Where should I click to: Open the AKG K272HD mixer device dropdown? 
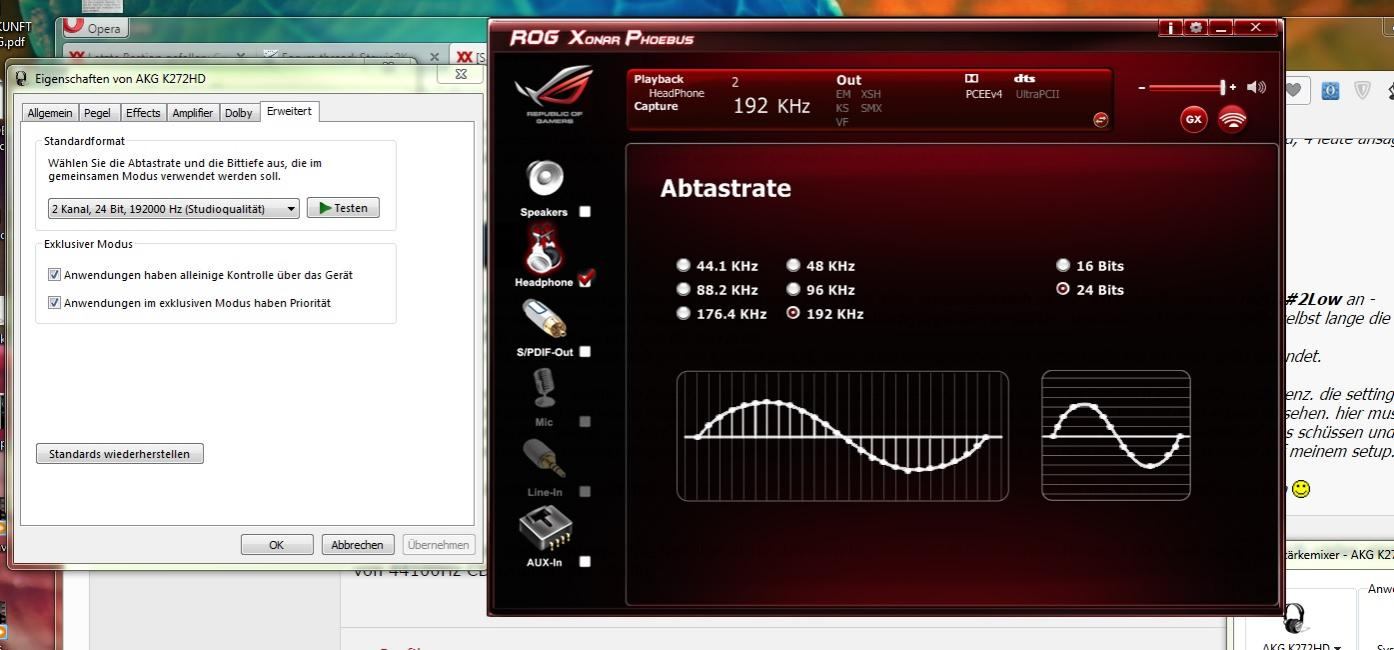click(x=1301, y=646)
